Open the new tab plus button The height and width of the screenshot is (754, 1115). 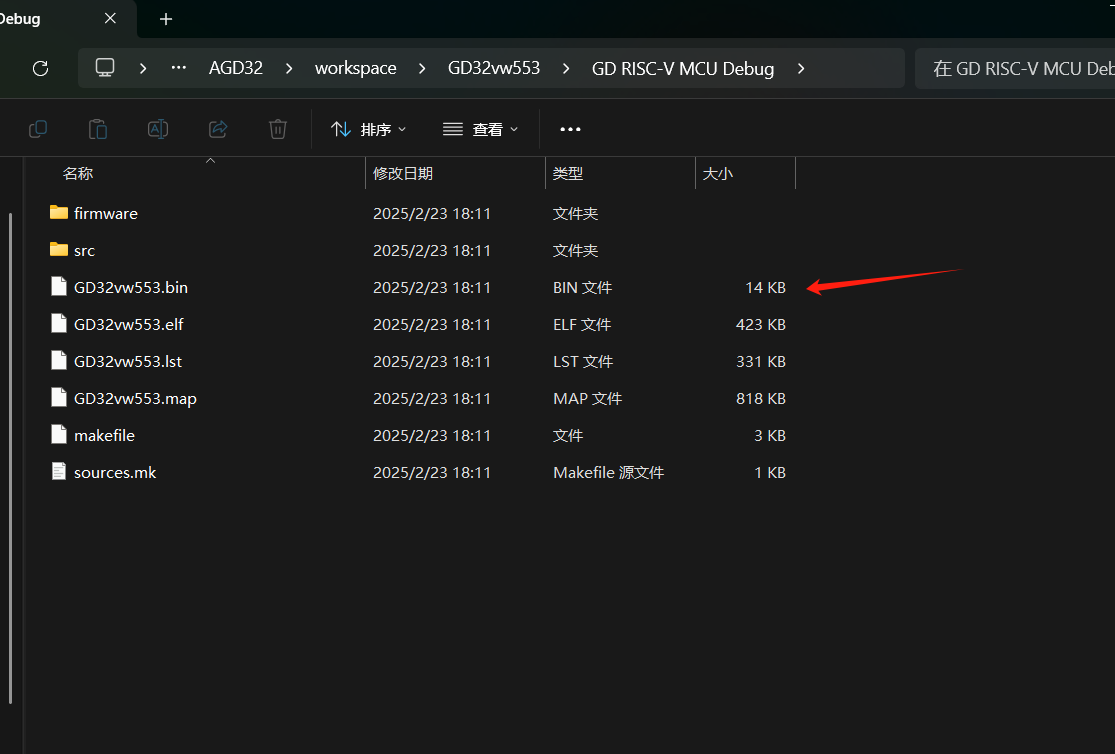pyautogui.click(x=166, y=19)
